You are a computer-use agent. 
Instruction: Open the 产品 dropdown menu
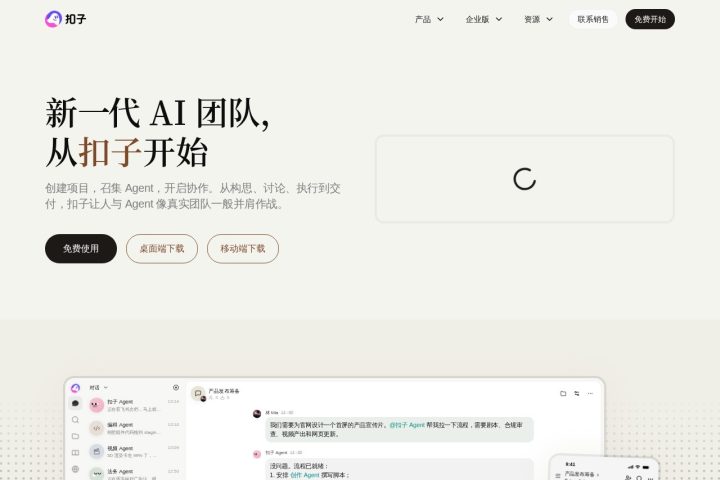(429, 19)
